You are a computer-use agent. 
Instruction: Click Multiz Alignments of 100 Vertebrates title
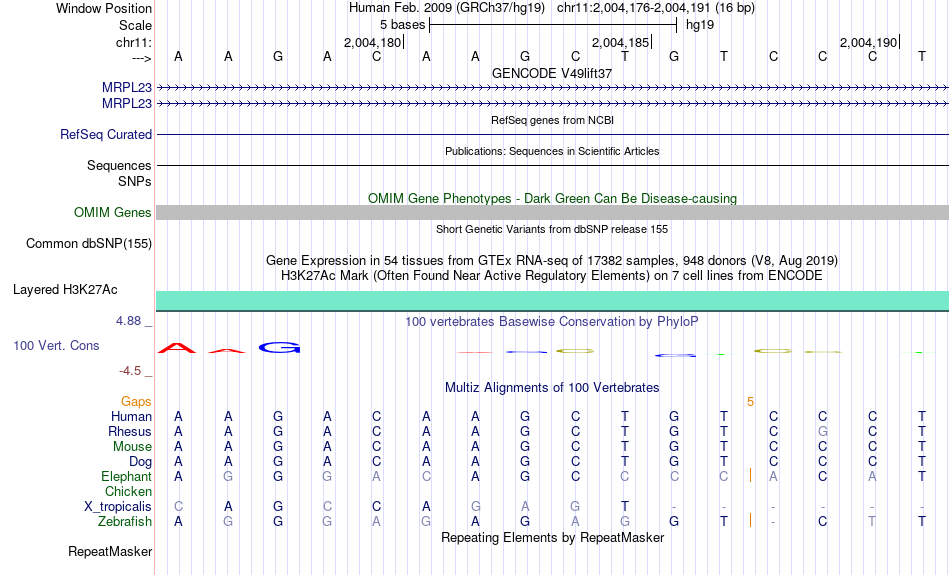point(552,387)
